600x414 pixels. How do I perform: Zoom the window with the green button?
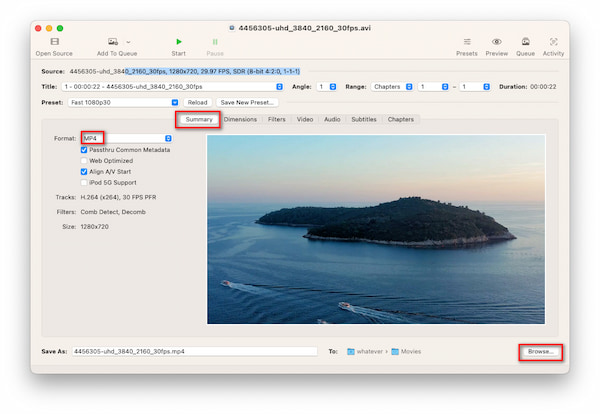(x=60, y=28)
